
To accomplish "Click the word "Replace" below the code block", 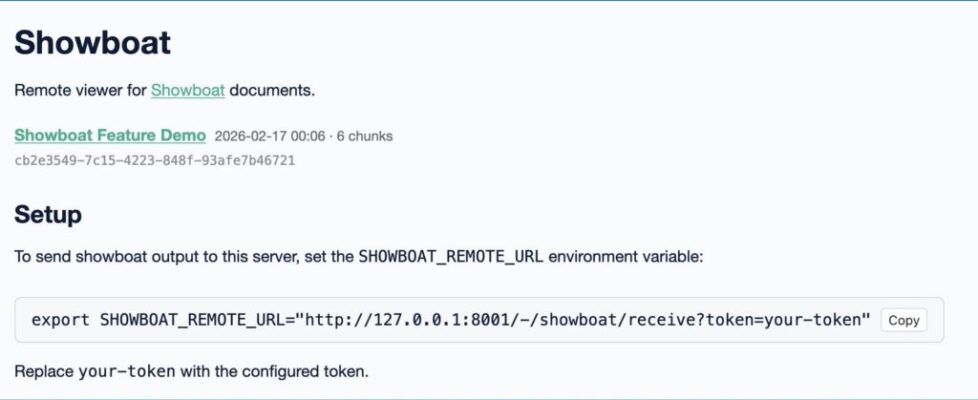I will (x=43, y=372).
